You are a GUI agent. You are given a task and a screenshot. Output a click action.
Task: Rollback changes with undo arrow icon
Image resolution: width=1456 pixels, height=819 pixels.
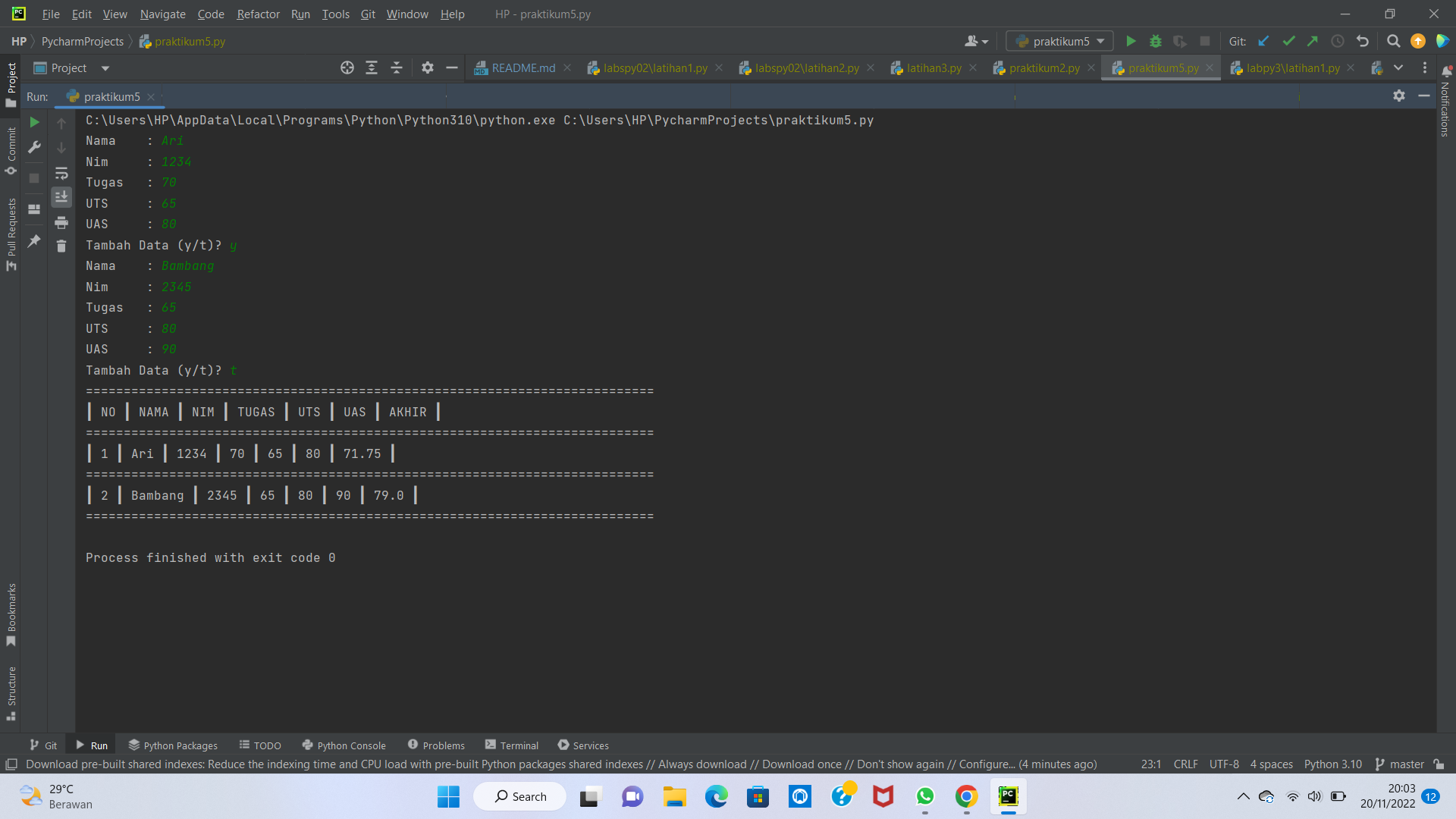point(1363,41)
